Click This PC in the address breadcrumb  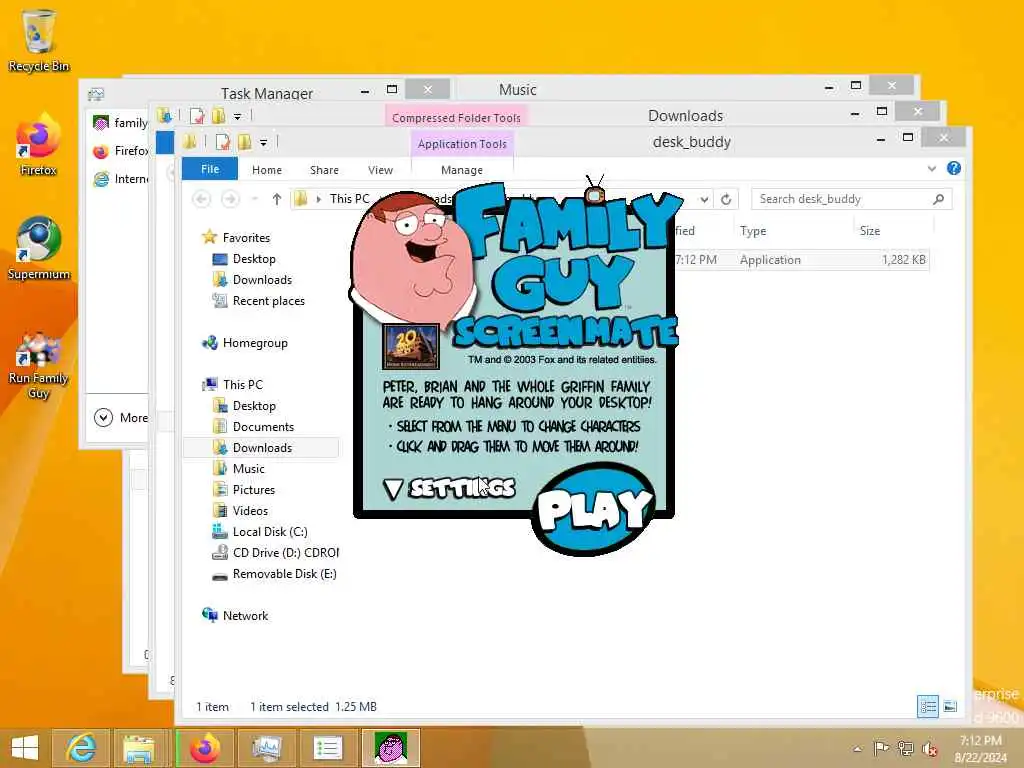click(349, 199)
